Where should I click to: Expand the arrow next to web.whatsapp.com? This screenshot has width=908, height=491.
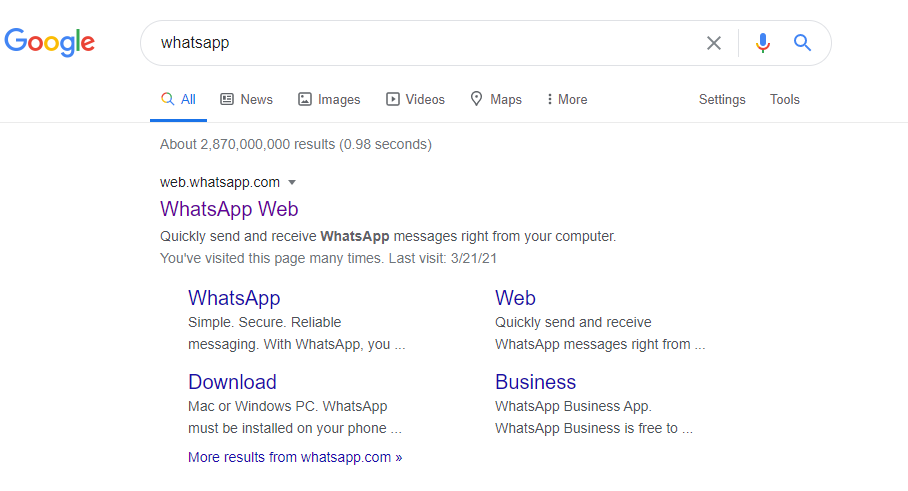pos(292,182)
